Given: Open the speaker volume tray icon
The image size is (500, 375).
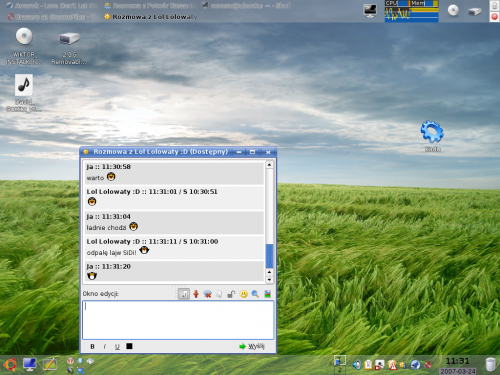Looking at the screenshot, I should click(357, 365).
